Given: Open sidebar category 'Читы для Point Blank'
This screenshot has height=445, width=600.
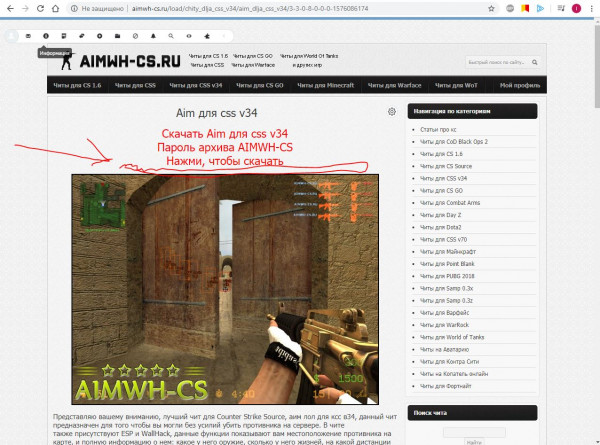Looking at the screenshot, I should [x=447, y=264].
